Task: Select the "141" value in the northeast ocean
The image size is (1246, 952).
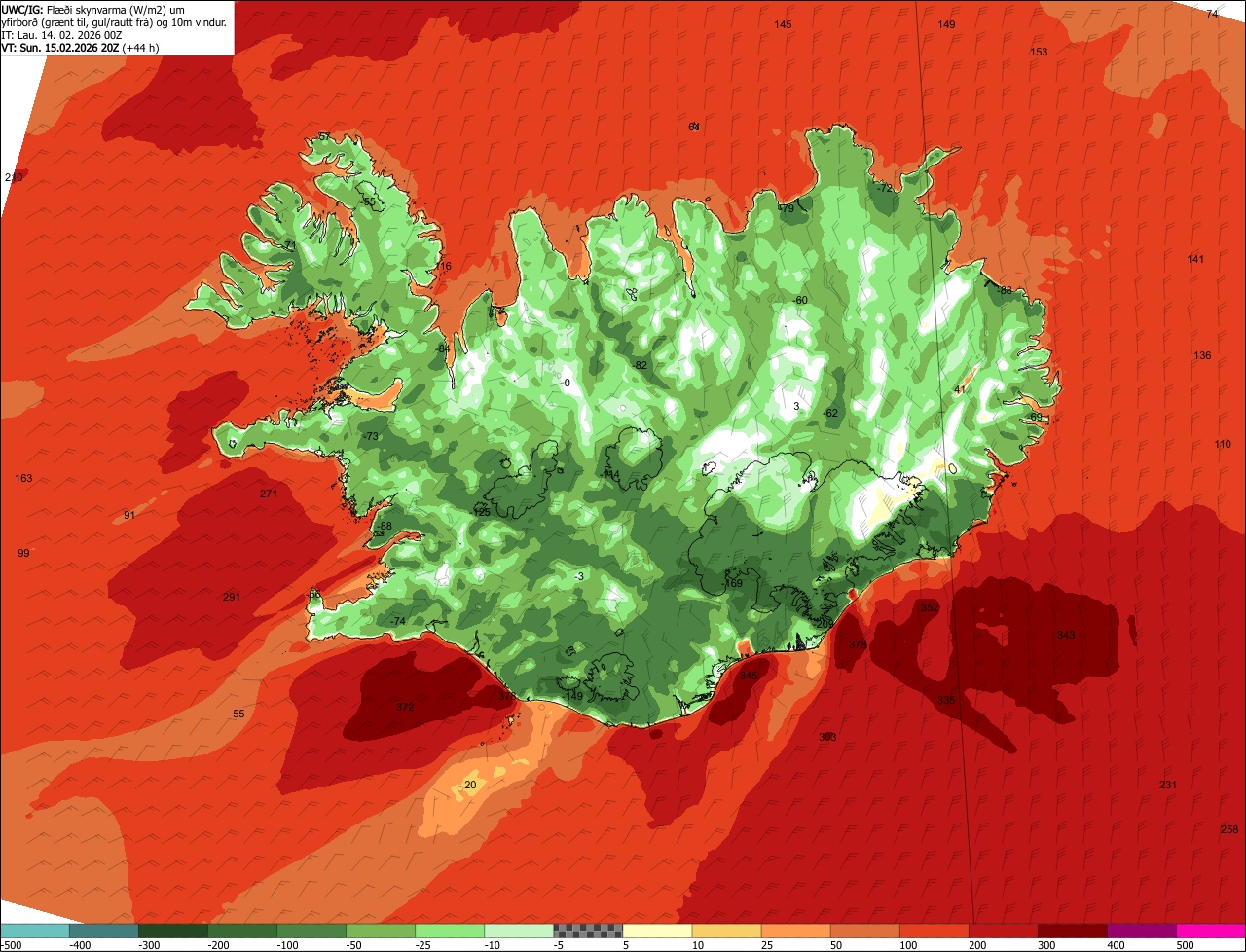Action: [x=1195, y=259]
